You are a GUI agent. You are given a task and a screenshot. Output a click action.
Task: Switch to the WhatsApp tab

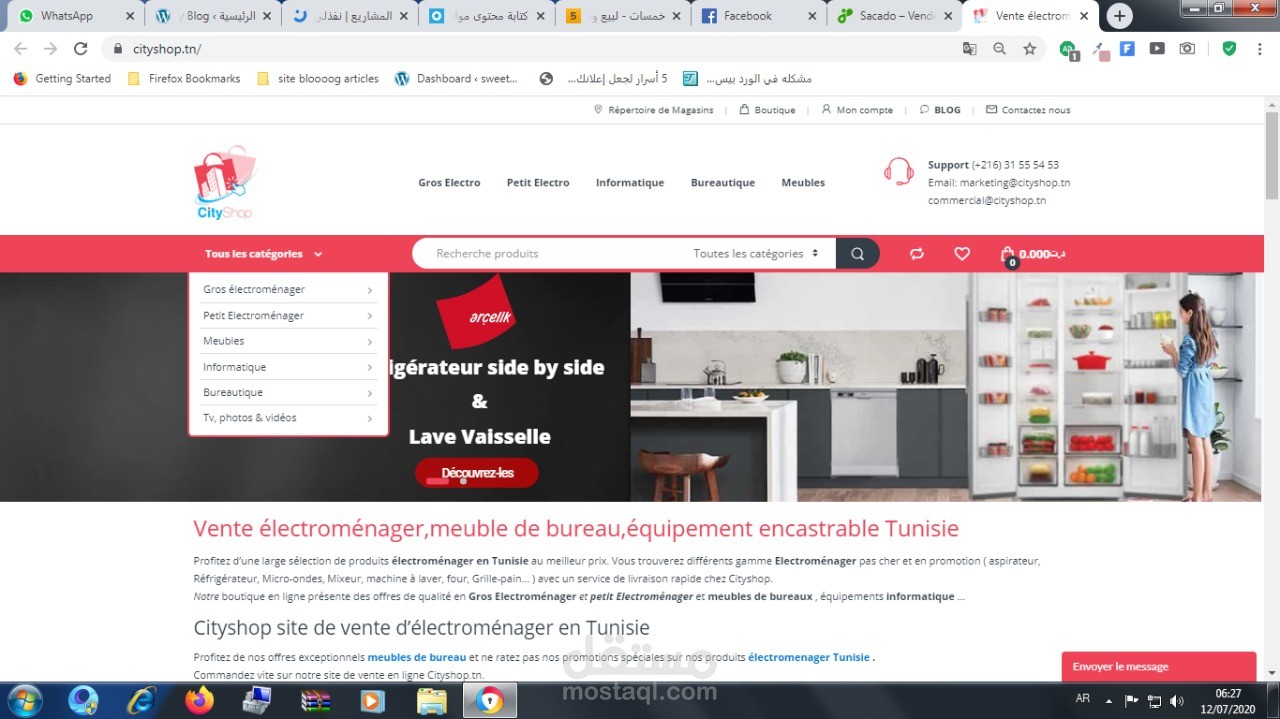pyautogui.click(x=76, y=16)
